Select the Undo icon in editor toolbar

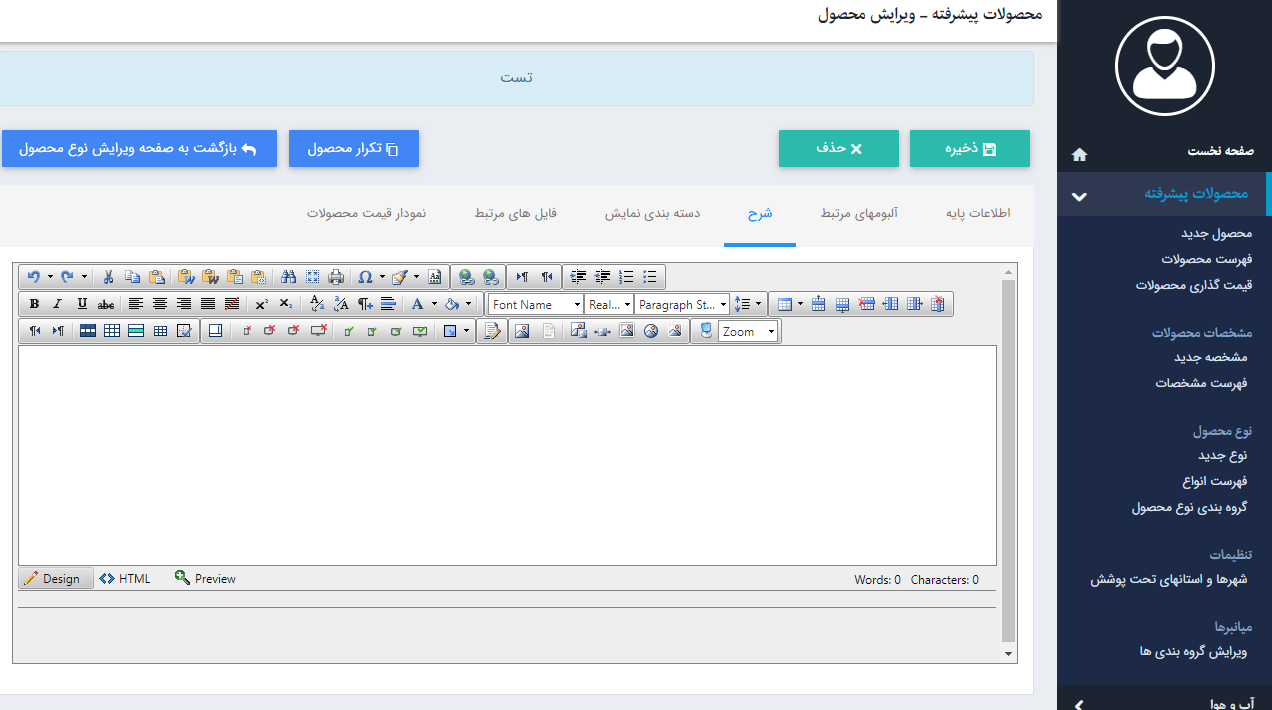[x=34, y=277]
